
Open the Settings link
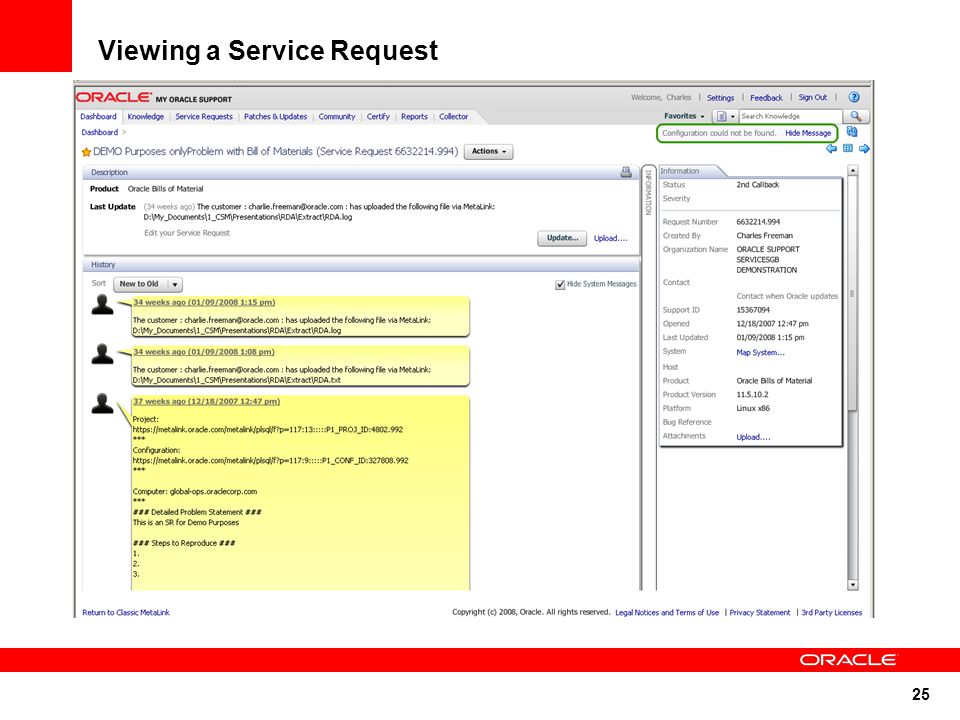[x=721, y=98]
